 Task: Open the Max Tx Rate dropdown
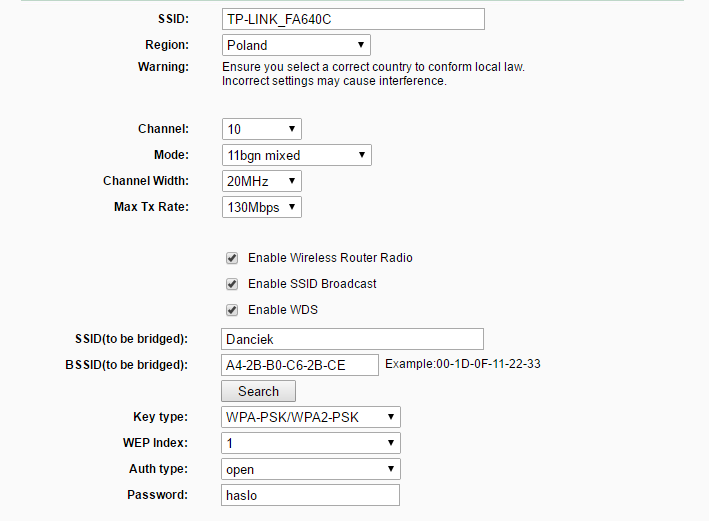261,207
